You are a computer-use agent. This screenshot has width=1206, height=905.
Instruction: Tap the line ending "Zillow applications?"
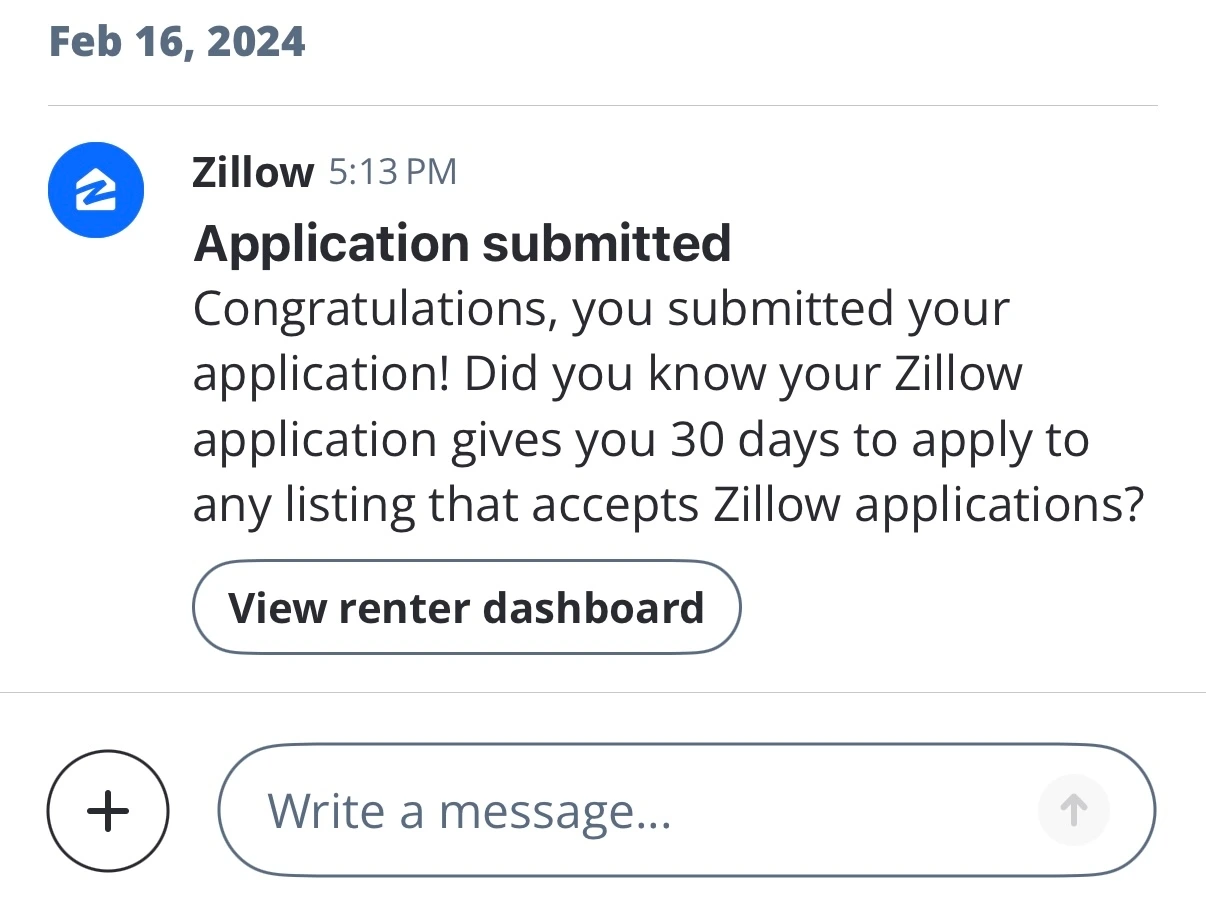tap(667, 506)
